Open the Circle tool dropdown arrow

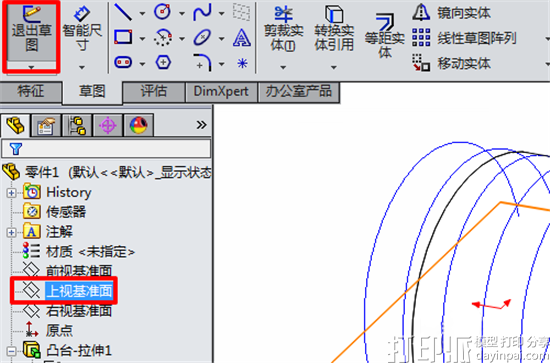182,14
